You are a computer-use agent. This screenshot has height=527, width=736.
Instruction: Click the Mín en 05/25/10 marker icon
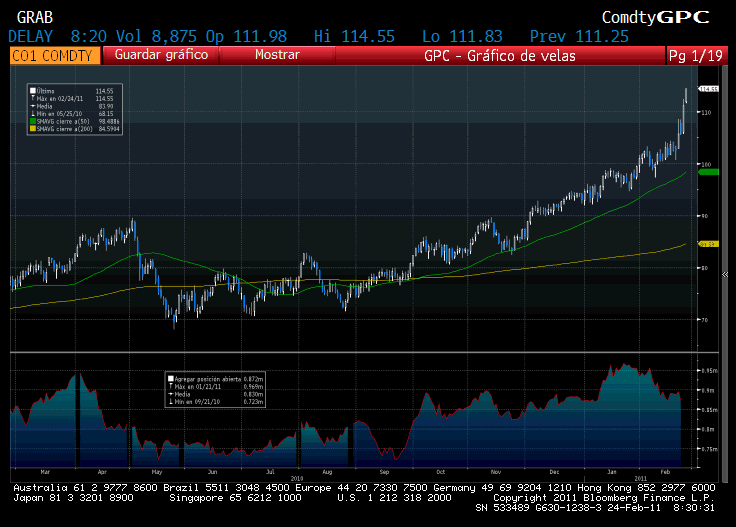[33, 114]
